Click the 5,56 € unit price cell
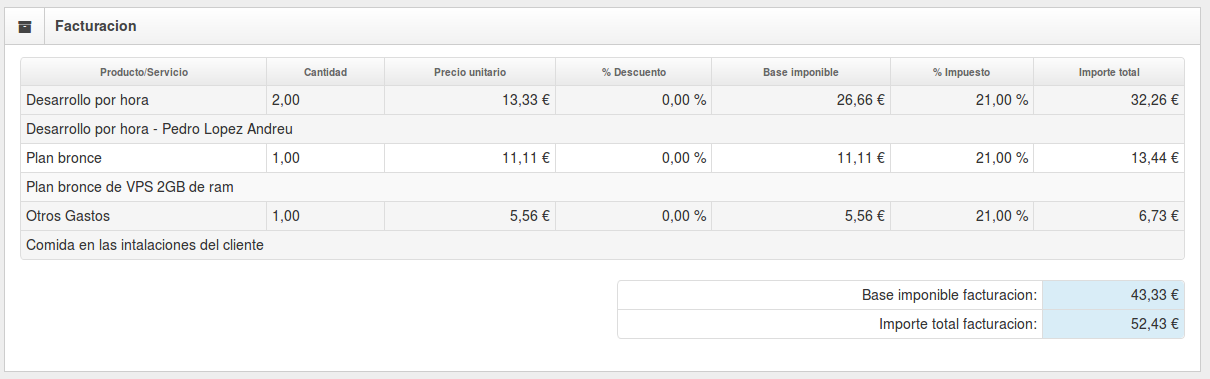This screenshot has width=1210, height=379. 470,216
